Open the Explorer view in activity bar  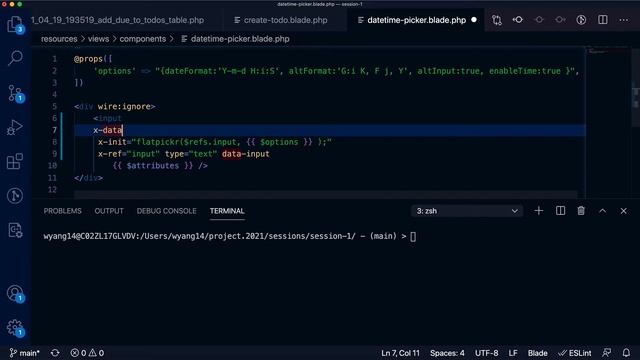[x=15, y=24]
